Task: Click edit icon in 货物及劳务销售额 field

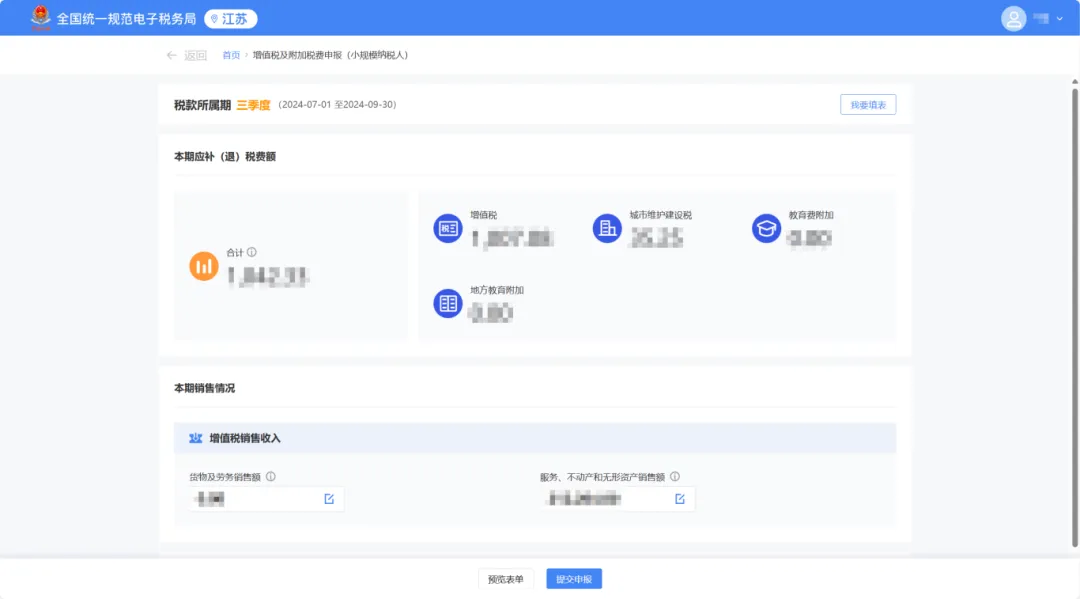Action: [329, 499]
